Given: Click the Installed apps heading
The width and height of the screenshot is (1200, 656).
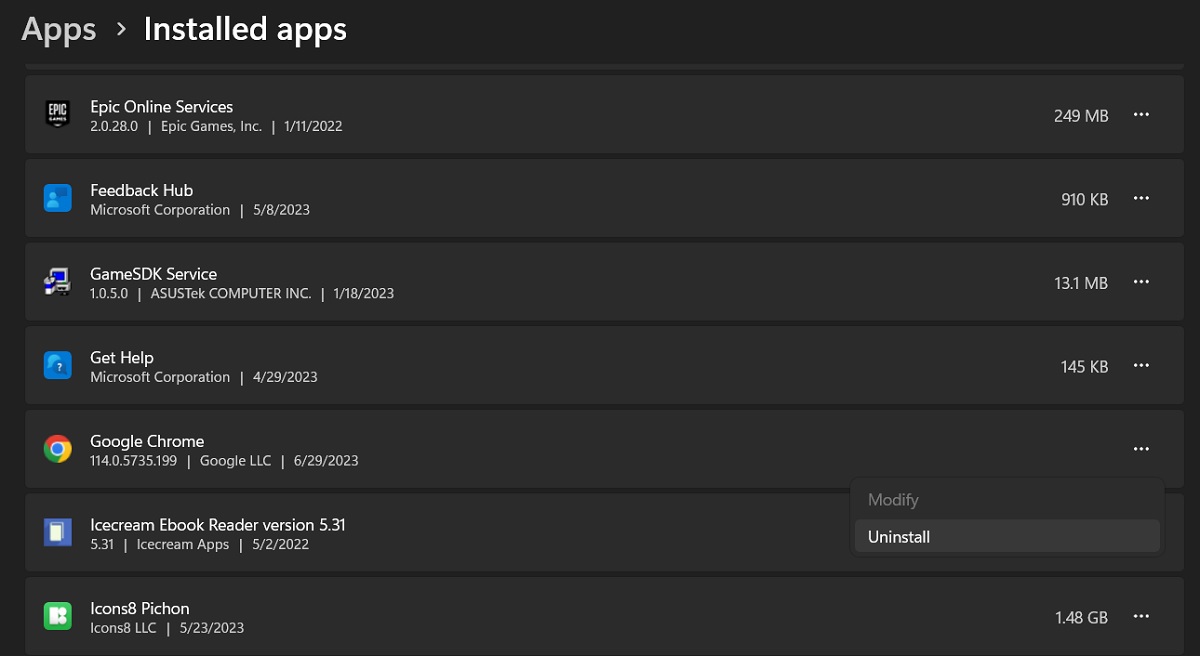Looking at the screenshot, I should click(245, 29).
